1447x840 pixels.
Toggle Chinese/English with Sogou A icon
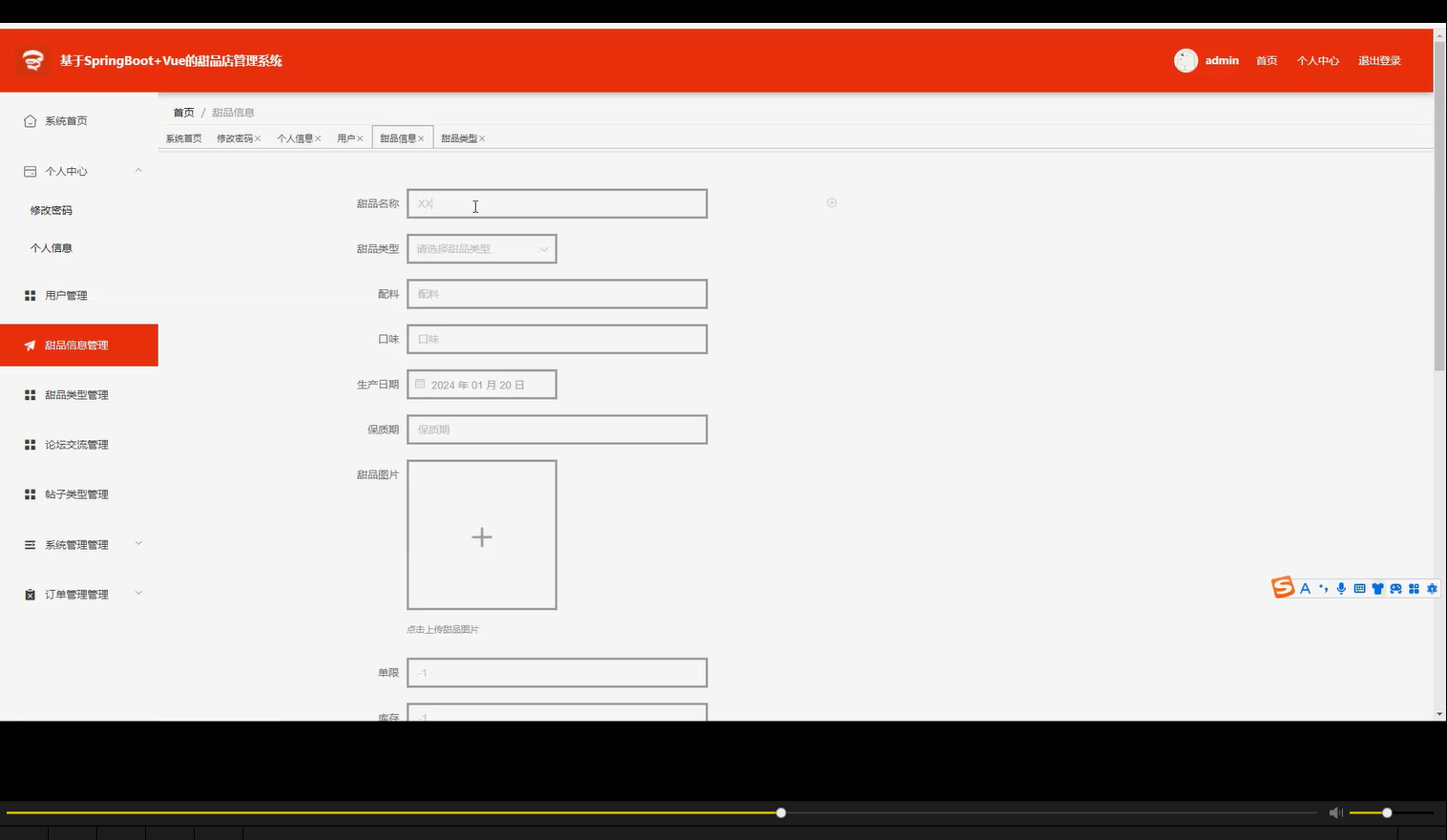pos(1305,588)
